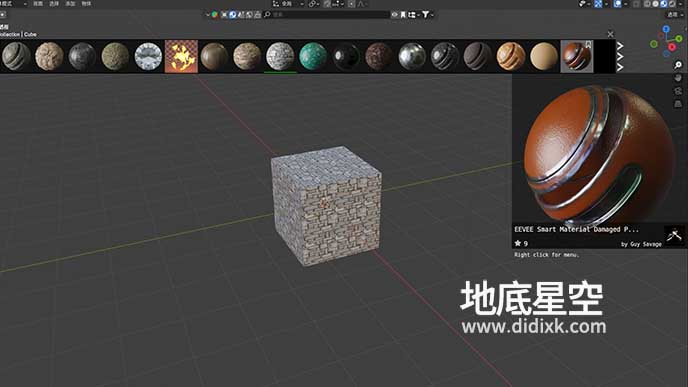688x387 pixels.
Task: Toggle perspective/orthographic view icon
Action: coord(678,104)
